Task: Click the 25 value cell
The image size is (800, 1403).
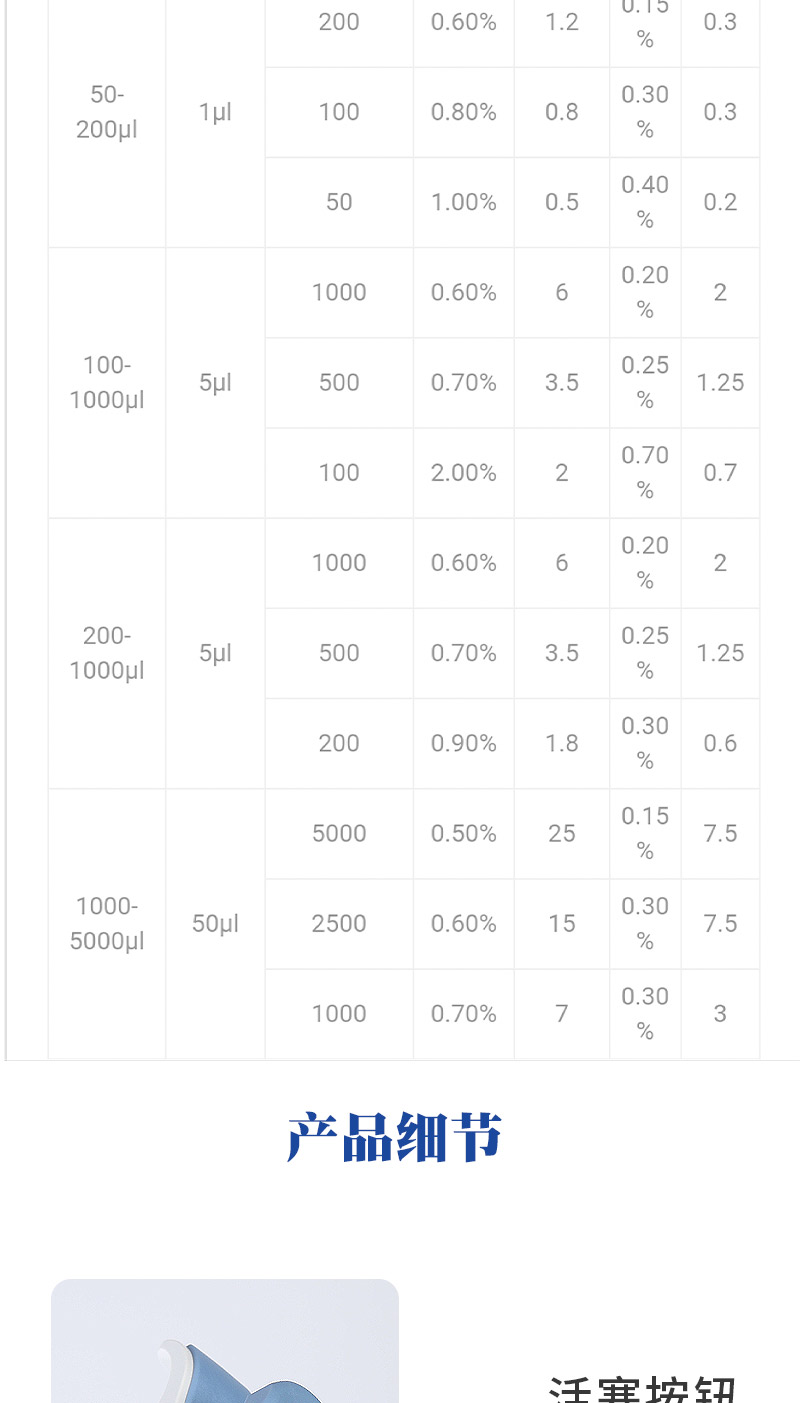Action: pos(562,834)
